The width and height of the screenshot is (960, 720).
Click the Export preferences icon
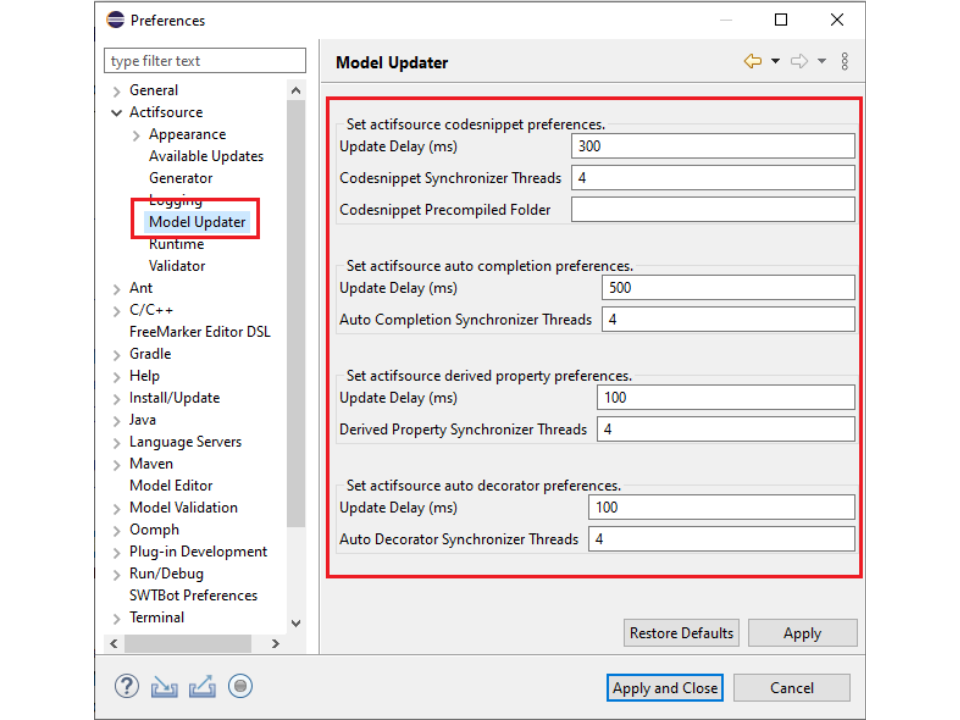point(202,687)
